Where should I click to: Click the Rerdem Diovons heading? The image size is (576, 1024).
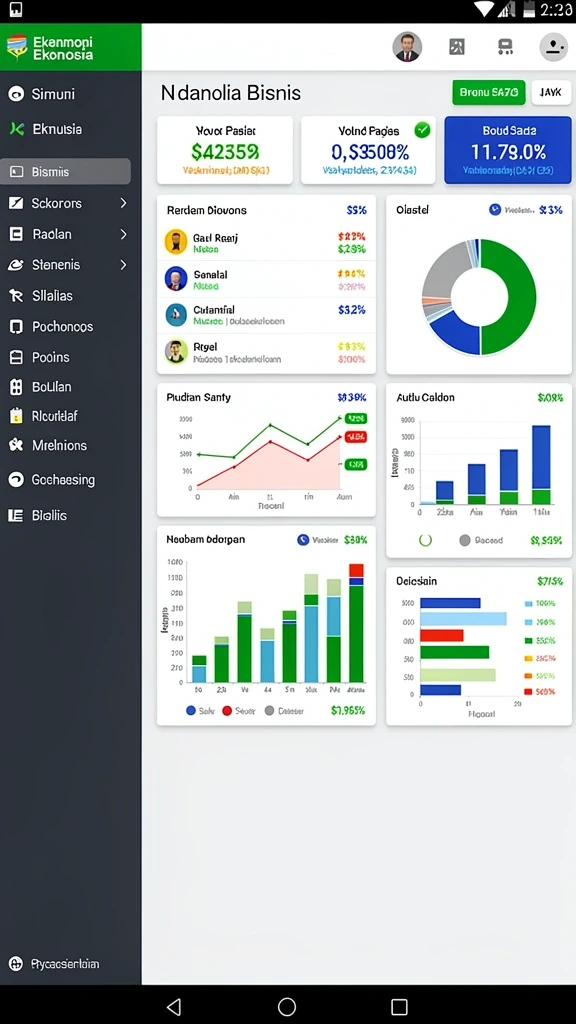(207, 210)
